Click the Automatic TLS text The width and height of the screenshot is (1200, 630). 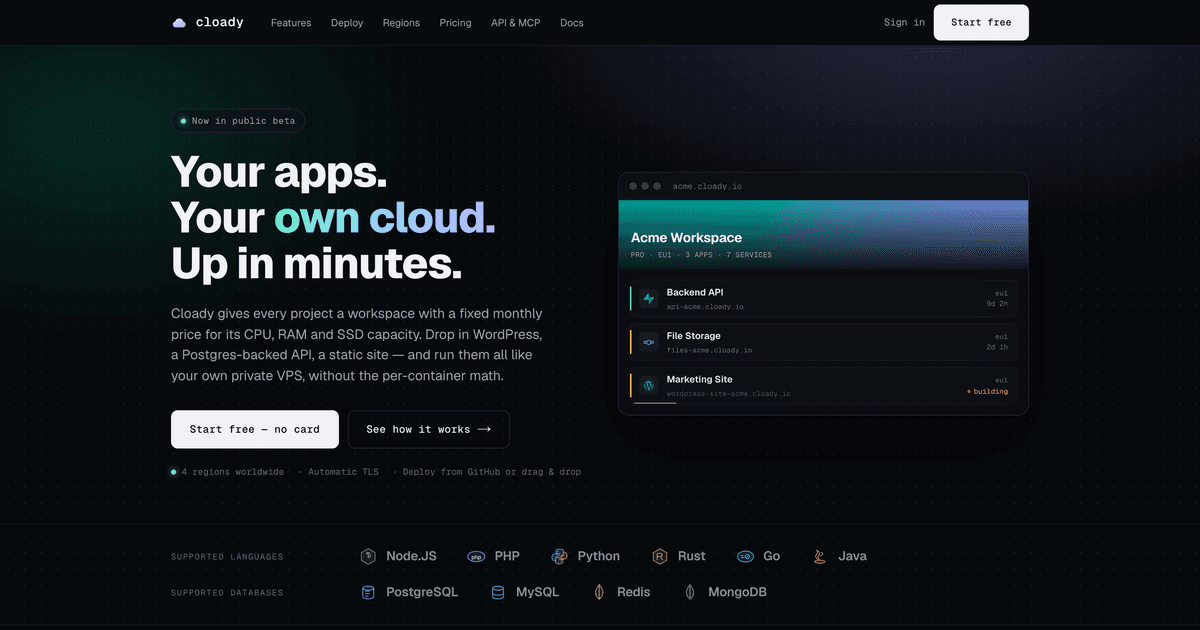(x=345, y=472)
